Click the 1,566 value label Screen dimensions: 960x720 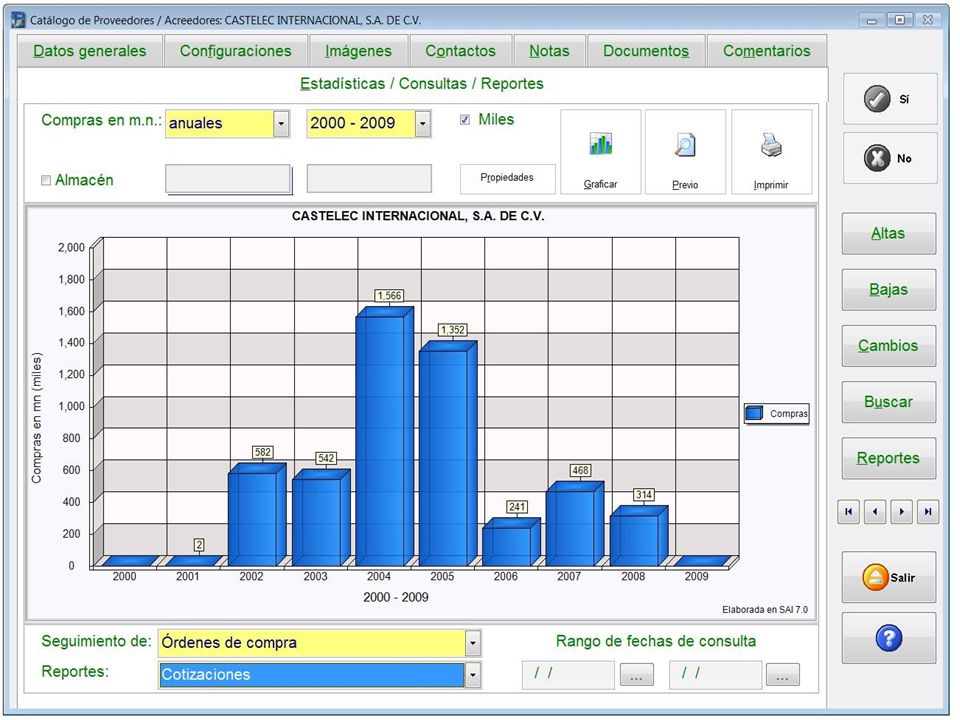point(389,296)
